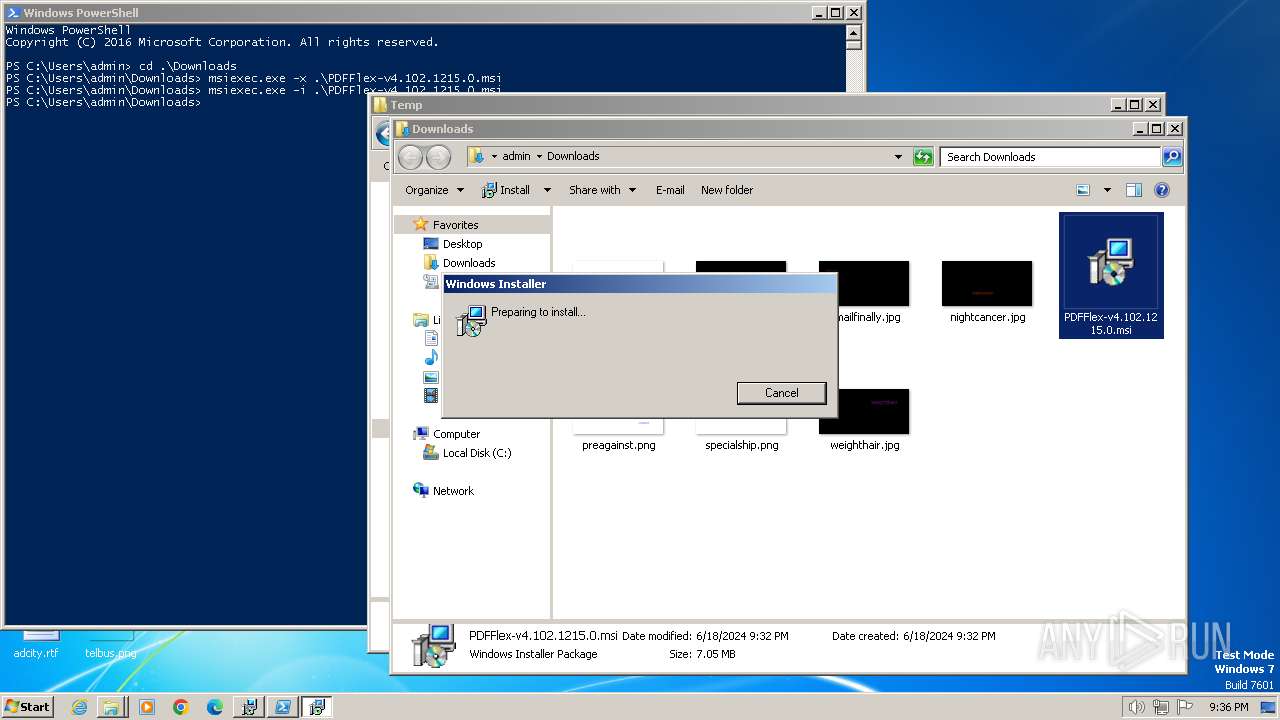Click the search magnifier button
This screenshot has width=1280, height=720.
point(1172,157)
